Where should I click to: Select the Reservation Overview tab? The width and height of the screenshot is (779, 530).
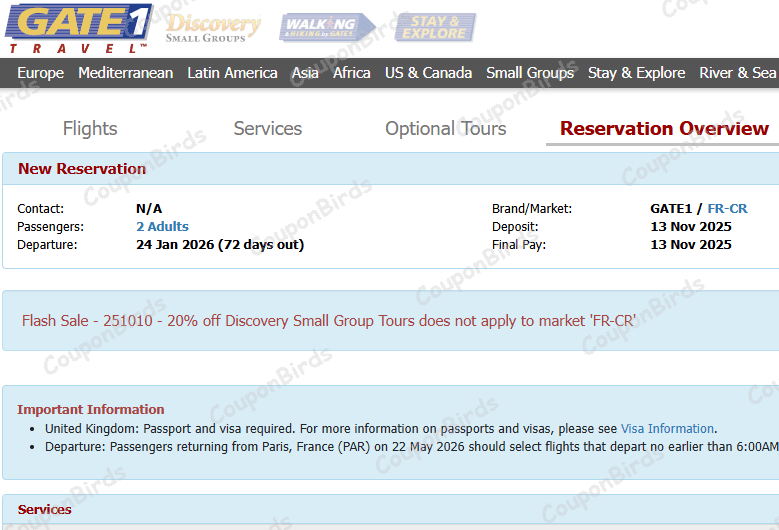[x=664, y=129]
